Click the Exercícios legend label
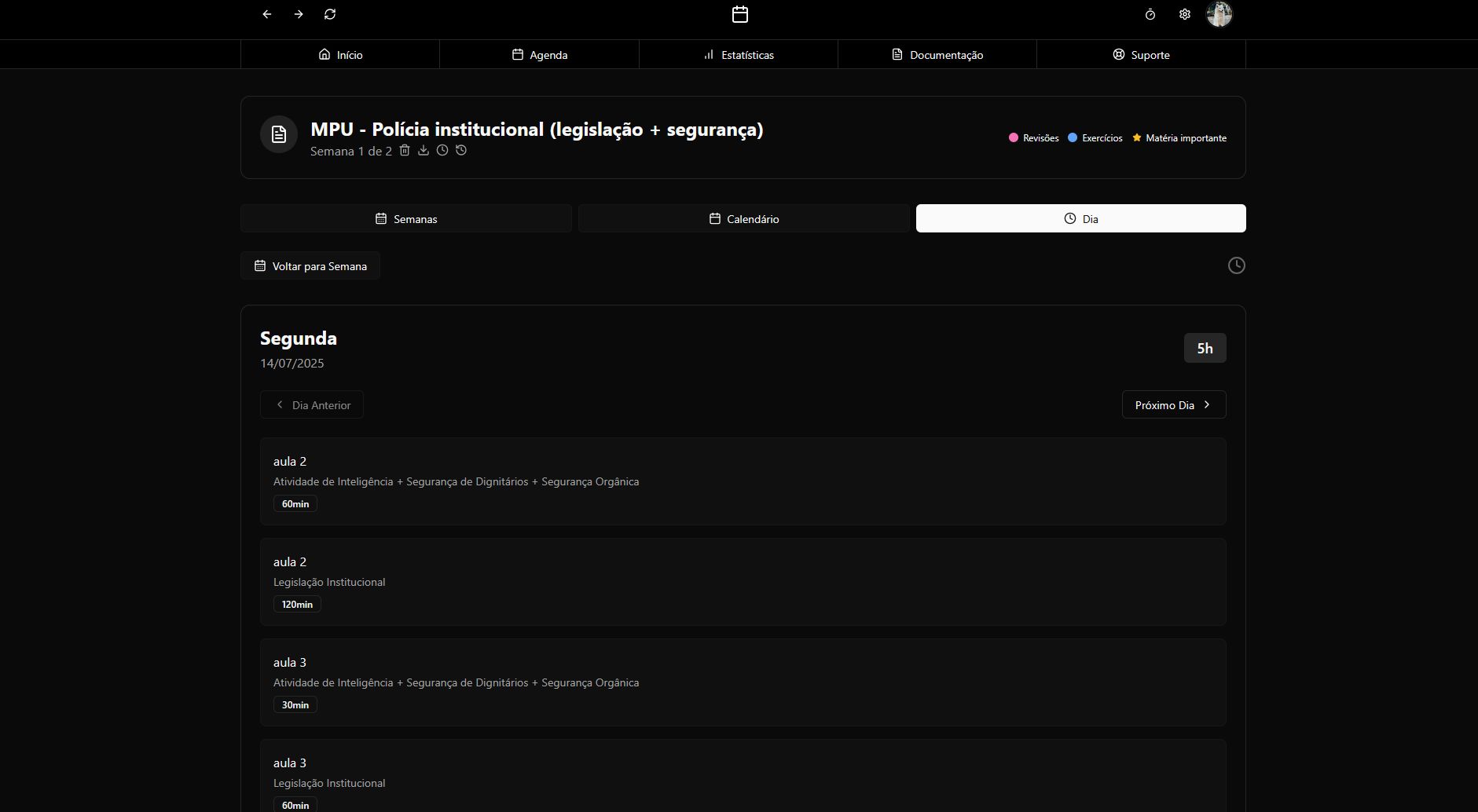1478x812 pixels. coord(1102,138)
